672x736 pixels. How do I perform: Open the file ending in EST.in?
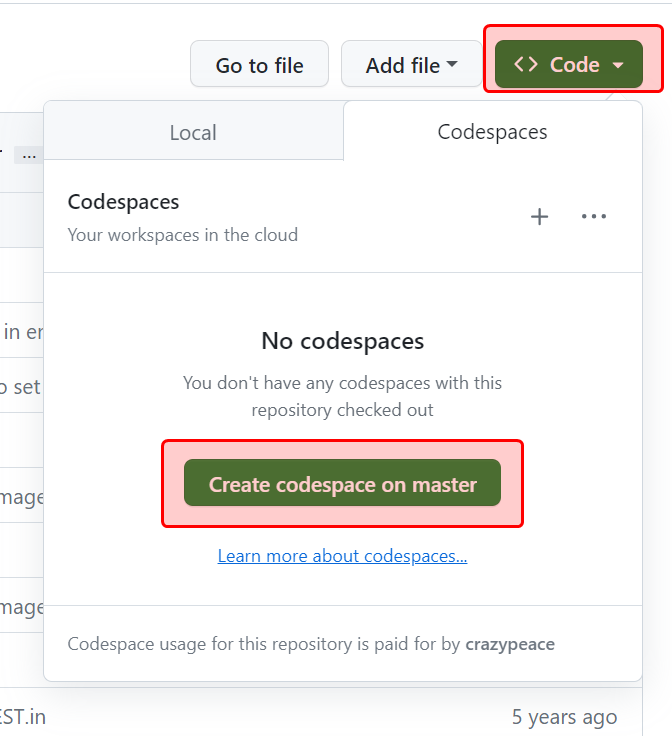pos(22,717)
